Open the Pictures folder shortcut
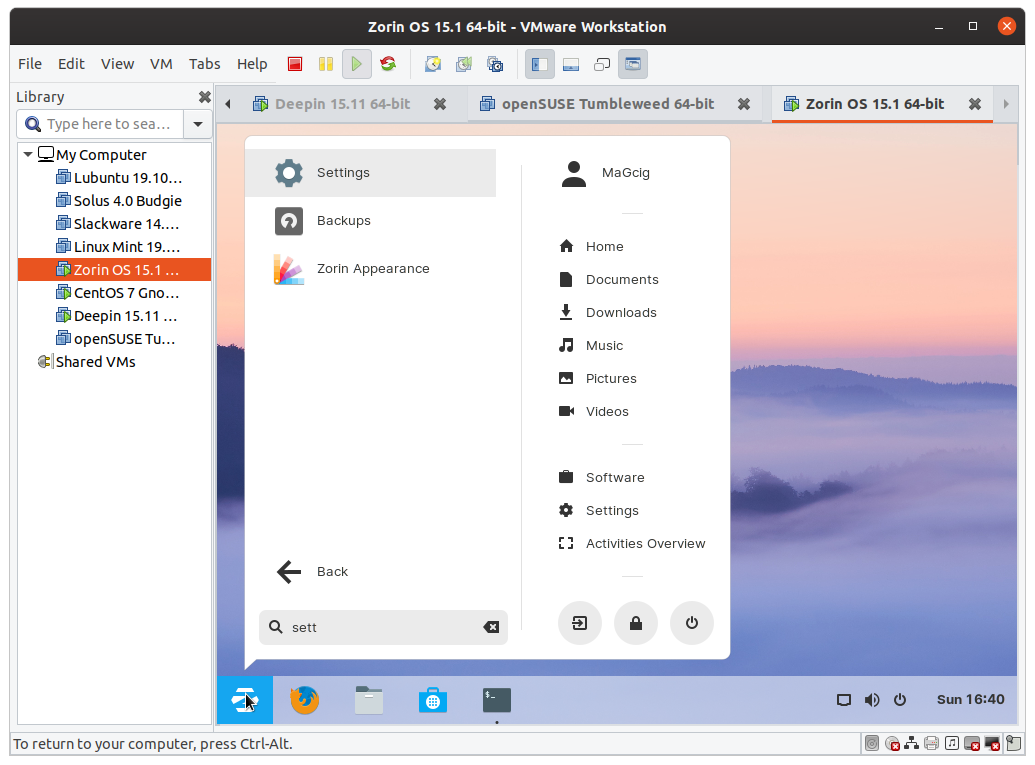Viewport: 1035px width, 765px height. pos(598,378)
